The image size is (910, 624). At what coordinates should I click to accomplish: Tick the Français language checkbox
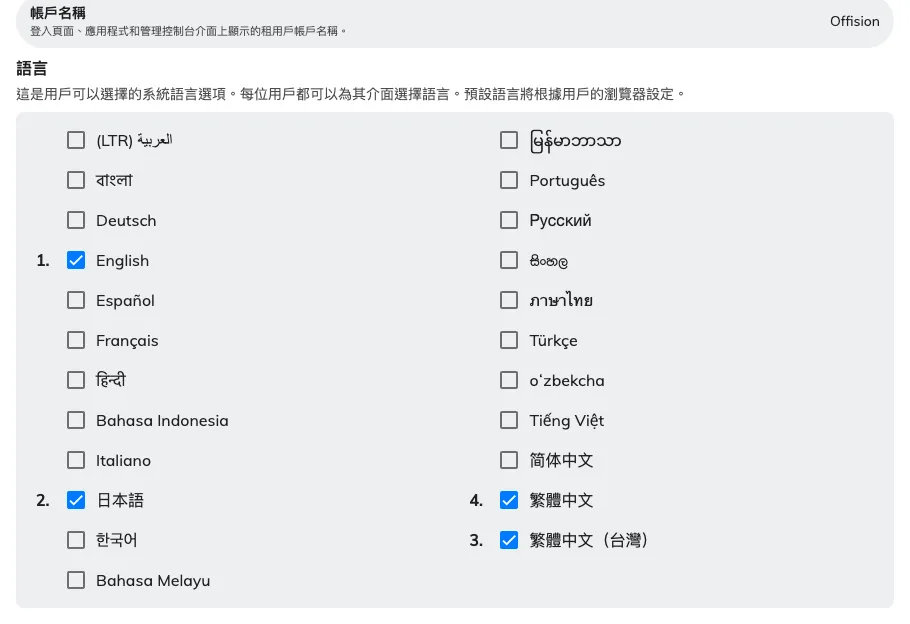coord(76,340)
